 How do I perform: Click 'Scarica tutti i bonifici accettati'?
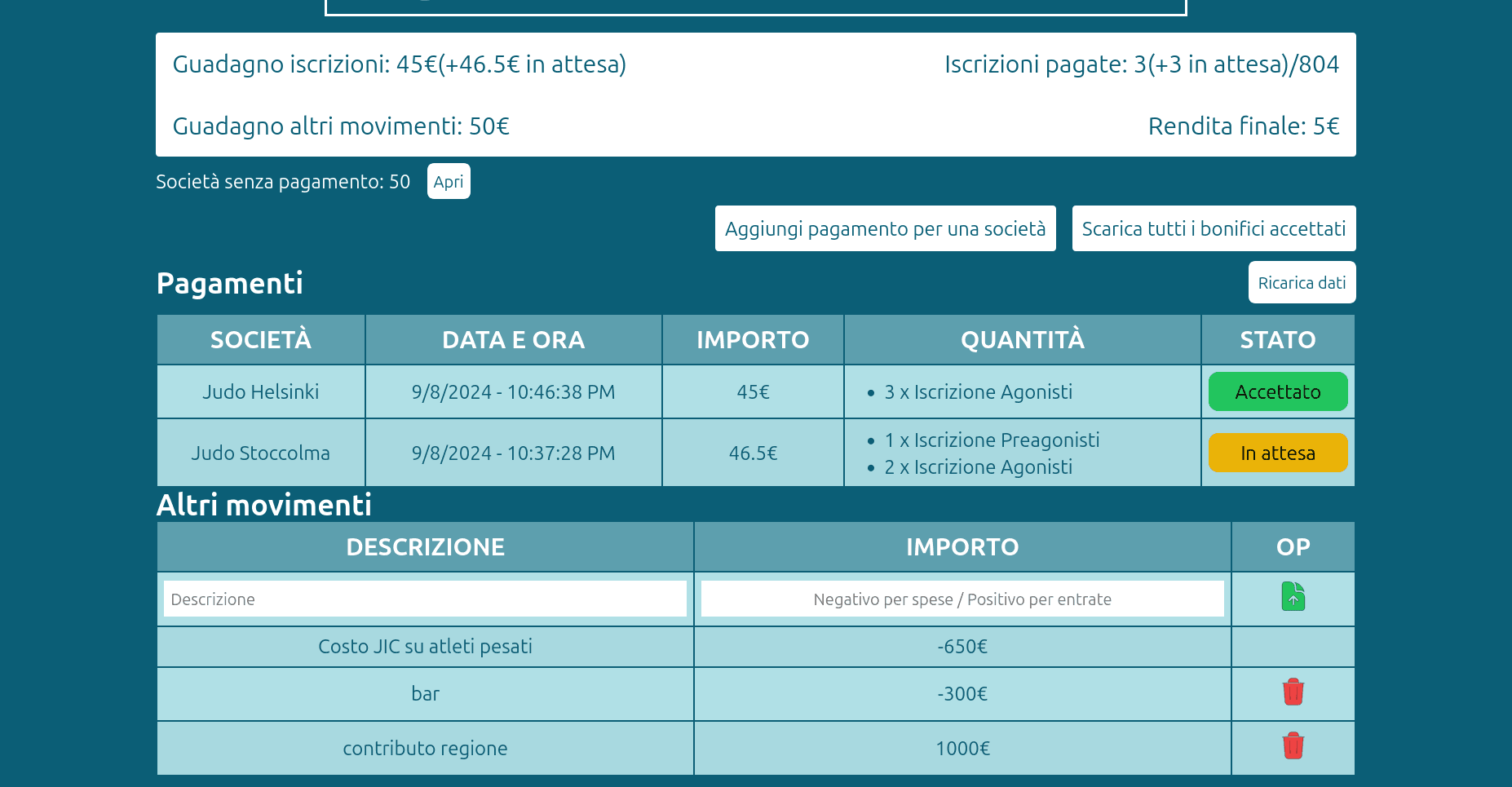click(x=1213, y=229)
